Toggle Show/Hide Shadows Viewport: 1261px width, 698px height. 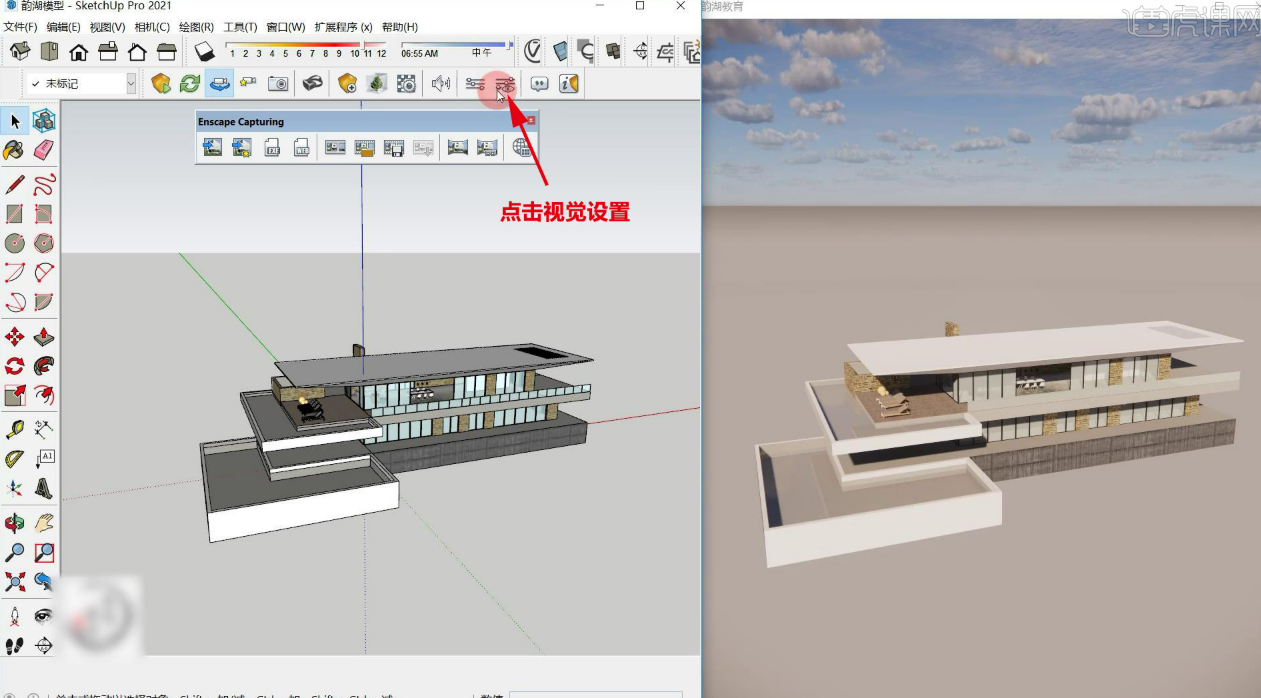[205, 50]
